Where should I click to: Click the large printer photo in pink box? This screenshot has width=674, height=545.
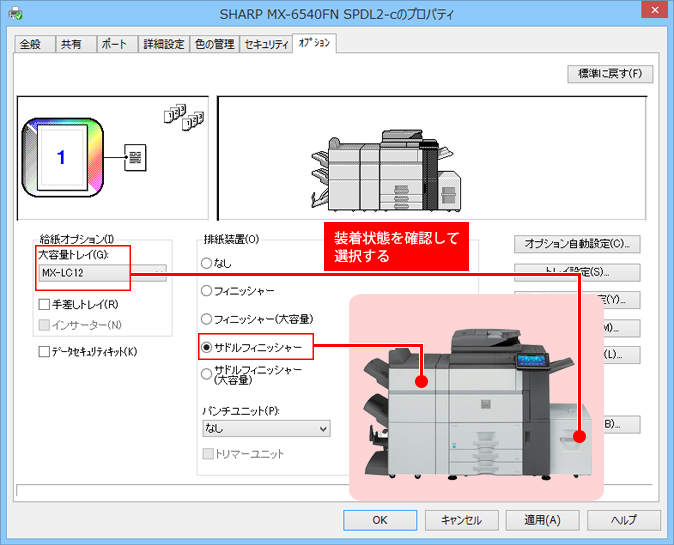click(476, 397)
